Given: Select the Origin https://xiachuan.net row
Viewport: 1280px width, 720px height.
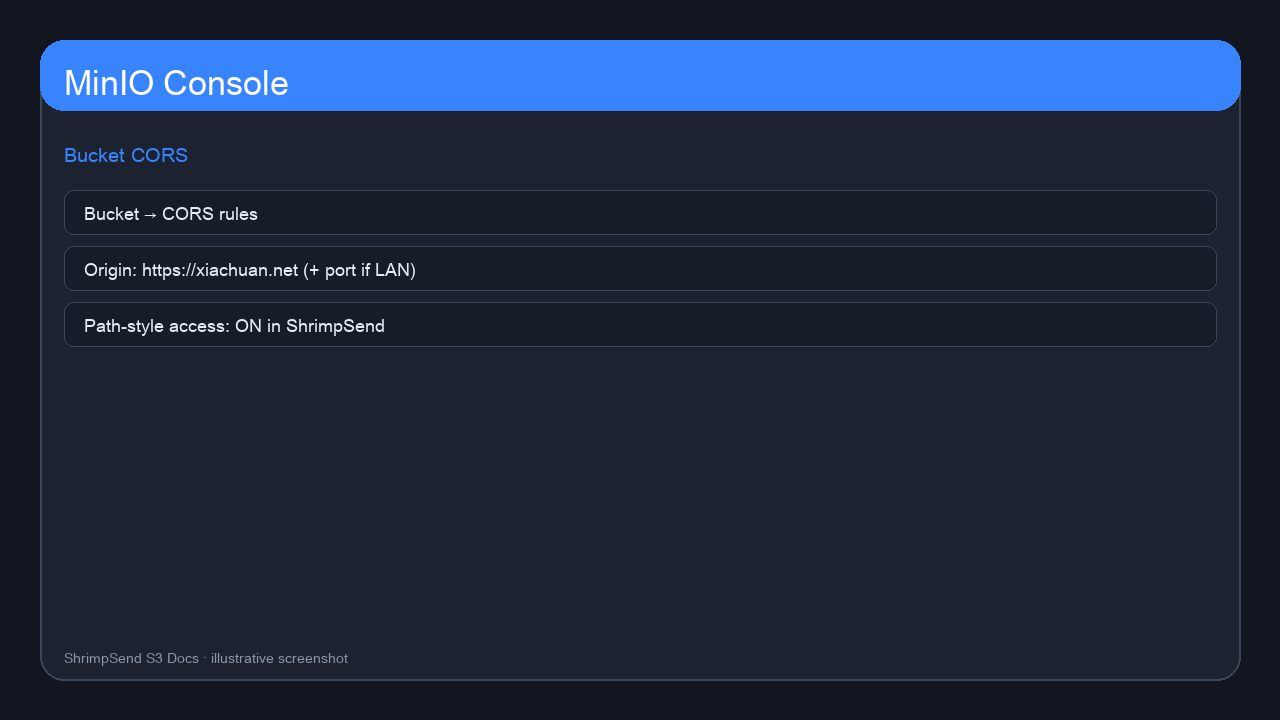Looking at the screenshot, I should (x=640, y=269).
